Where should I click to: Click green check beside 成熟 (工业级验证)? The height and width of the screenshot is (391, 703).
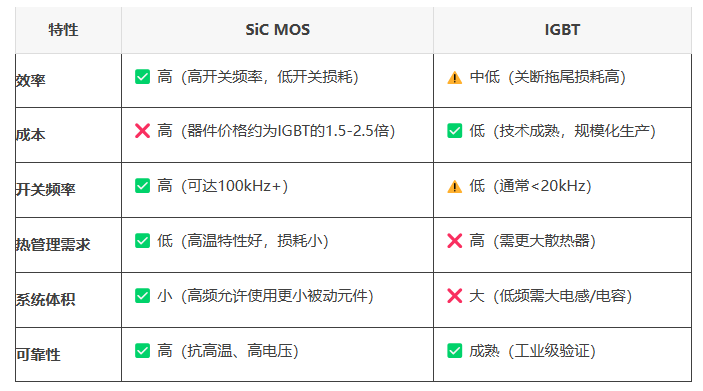click(x=455, y=351)
